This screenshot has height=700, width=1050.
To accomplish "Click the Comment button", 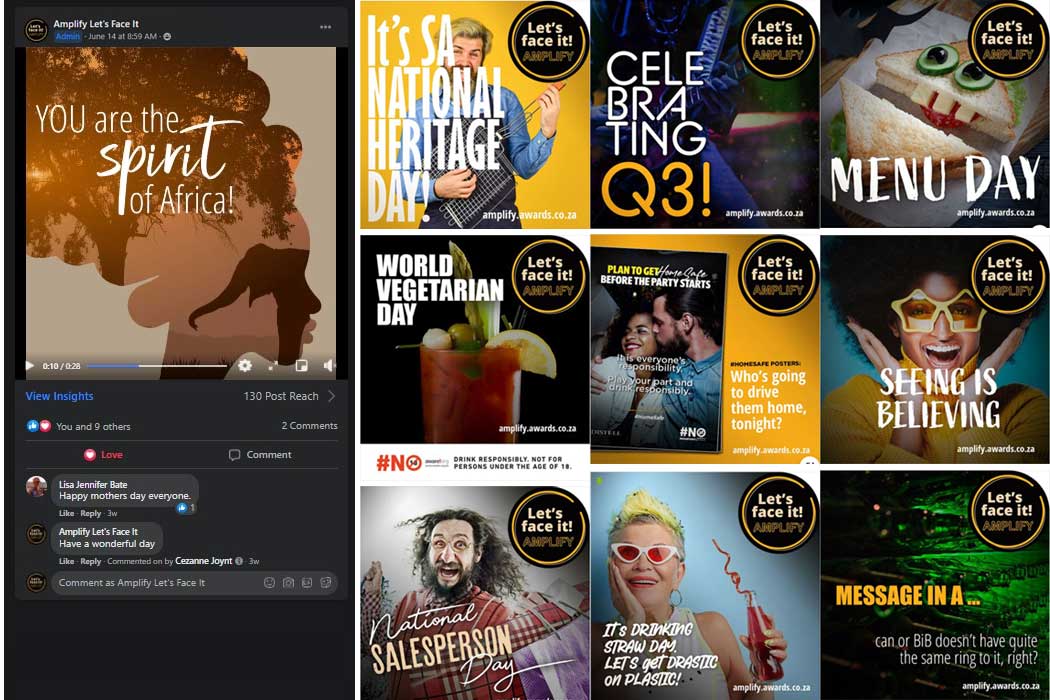I will tap(260, 455).
